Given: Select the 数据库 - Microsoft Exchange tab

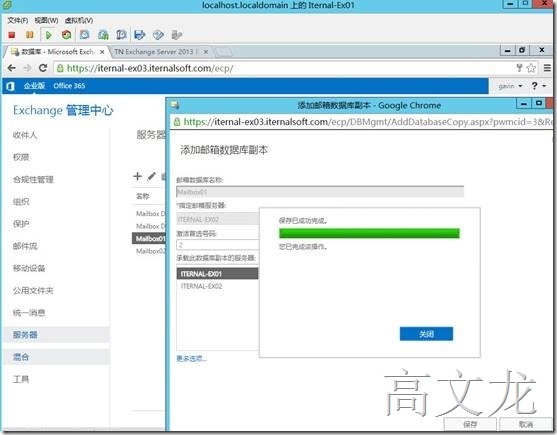Looking at the screenshot, I should pos(57,52).
